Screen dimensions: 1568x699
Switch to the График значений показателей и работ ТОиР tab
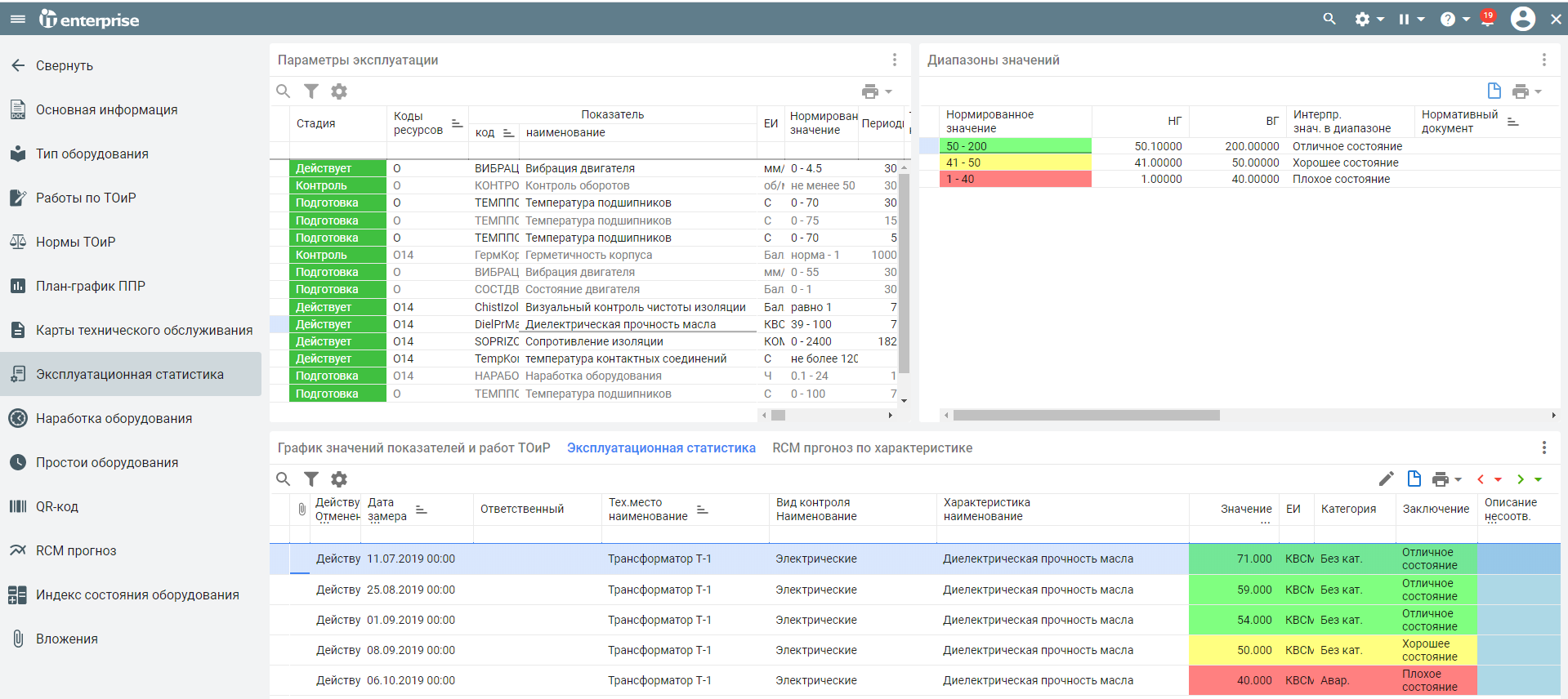(413, 447)
